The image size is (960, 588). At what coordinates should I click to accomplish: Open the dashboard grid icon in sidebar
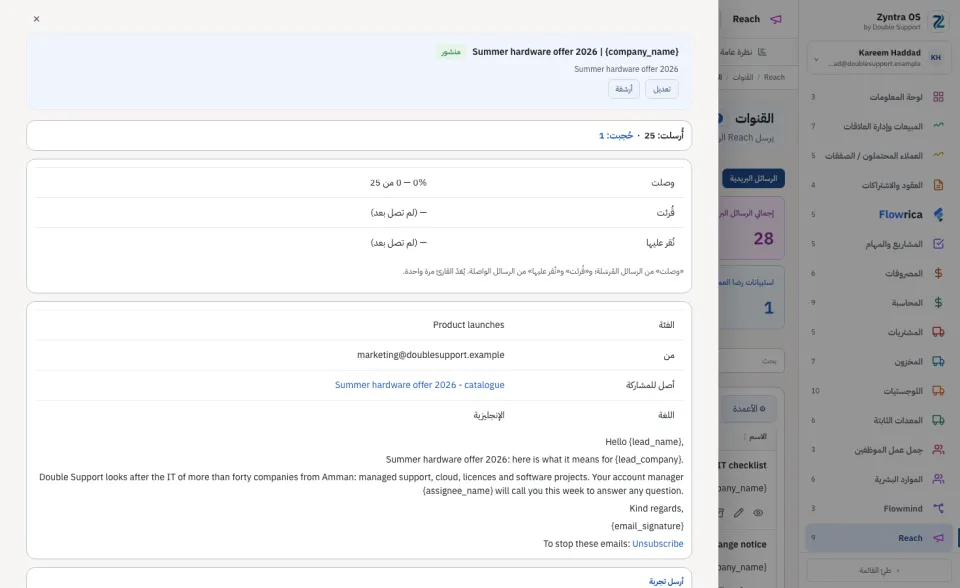(938, 97)
